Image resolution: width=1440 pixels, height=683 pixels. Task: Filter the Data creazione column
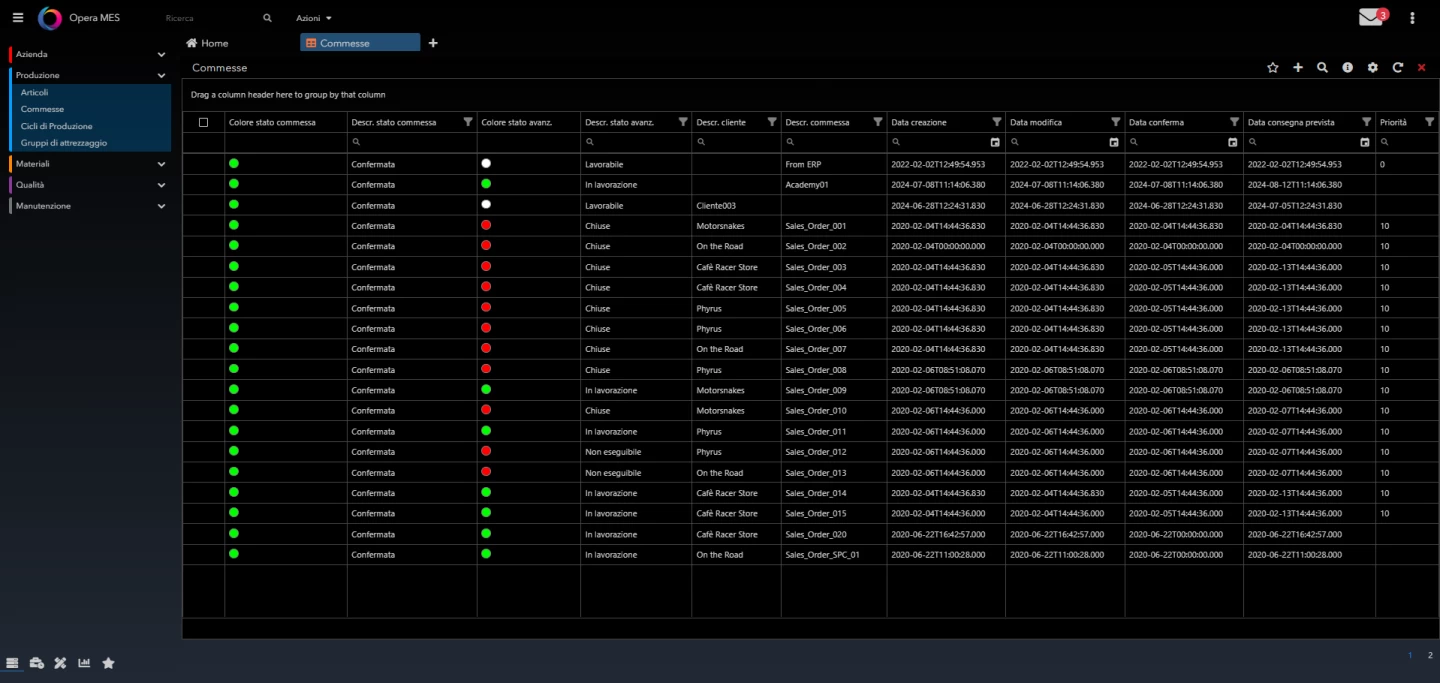(997, 122)
